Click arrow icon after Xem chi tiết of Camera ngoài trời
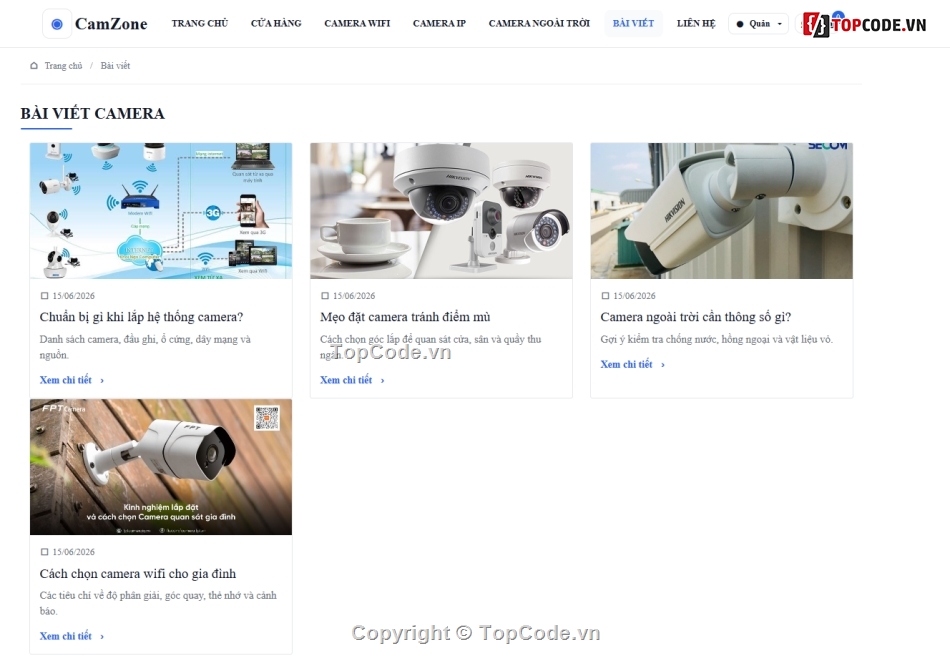The height and width of the screenshot is (666, 950). click(663, 365)
